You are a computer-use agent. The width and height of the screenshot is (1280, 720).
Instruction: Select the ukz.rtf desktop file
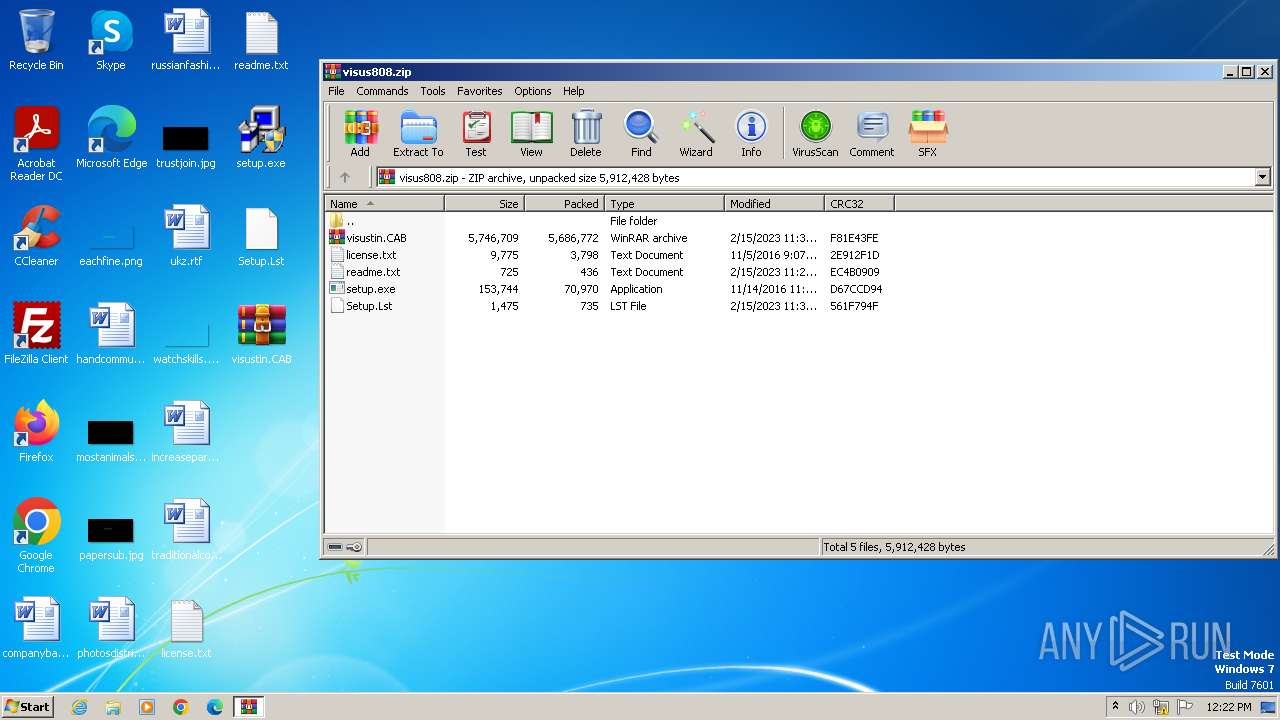click(x=186, y=236)
